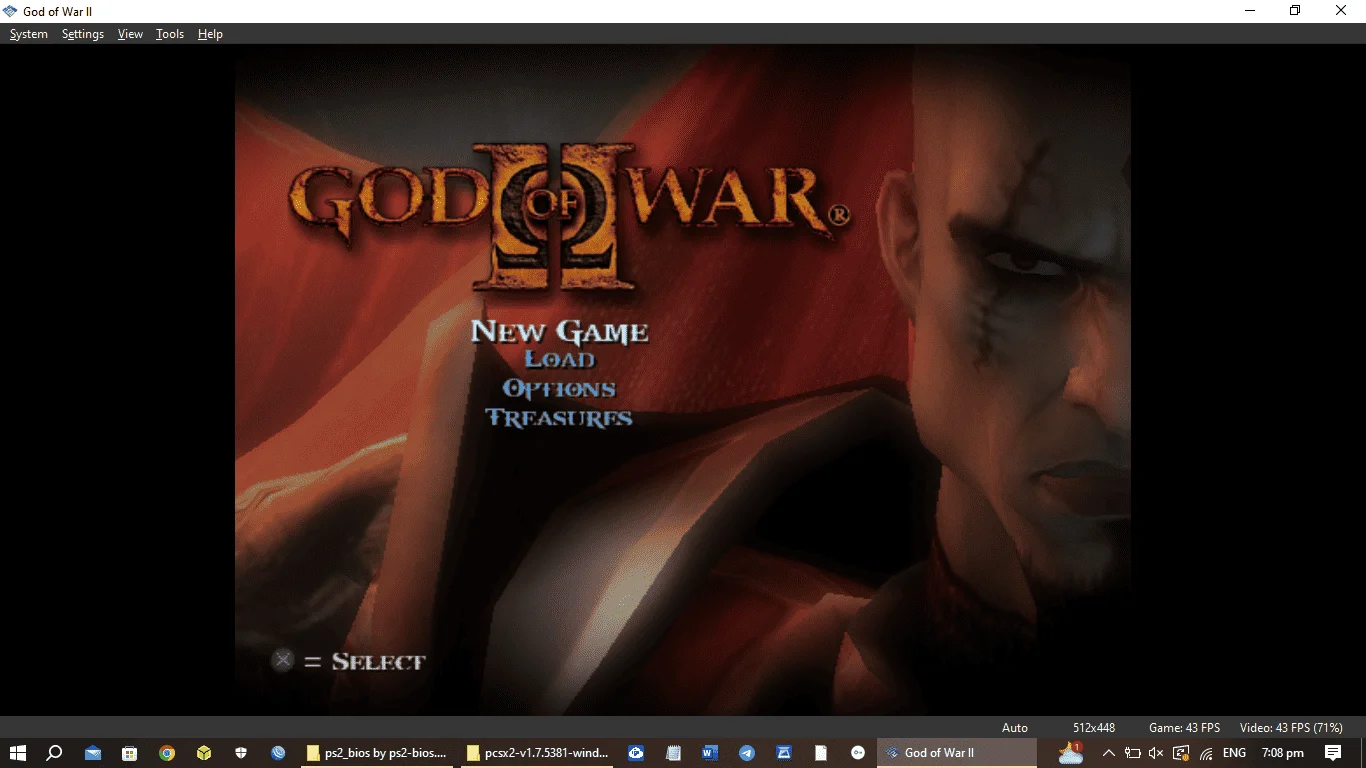This screenshot has width=1366, height=768.
Task: Open the View menu
Action: 130,34
